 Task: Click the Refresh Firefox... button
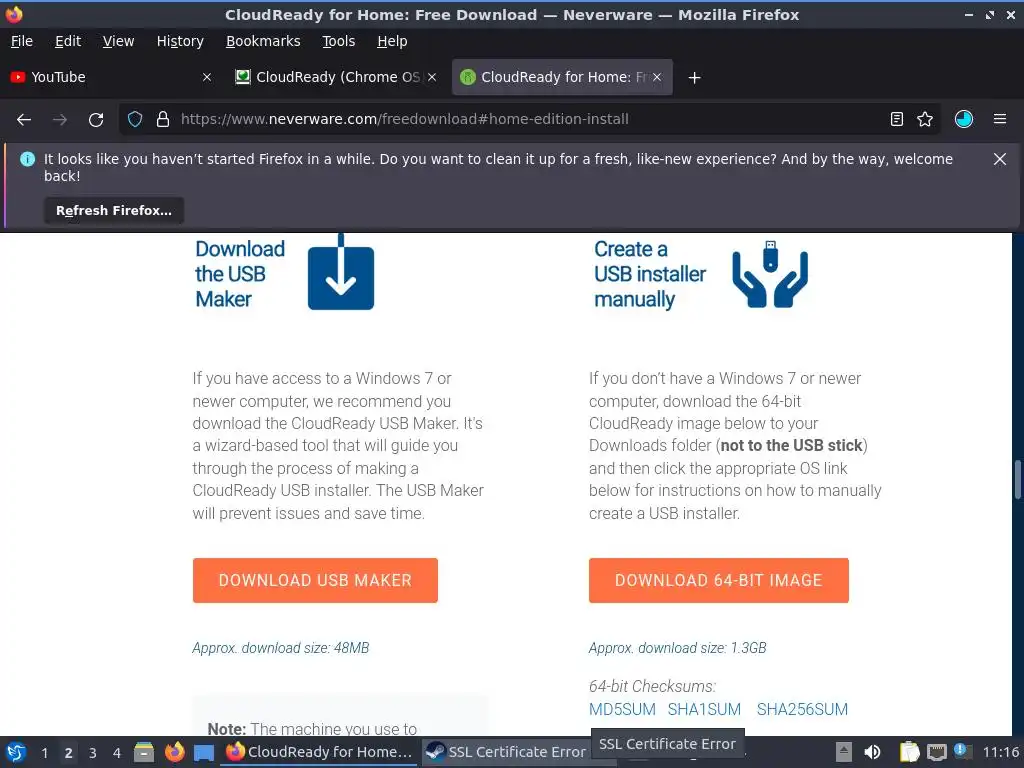[x=114, y=210]
